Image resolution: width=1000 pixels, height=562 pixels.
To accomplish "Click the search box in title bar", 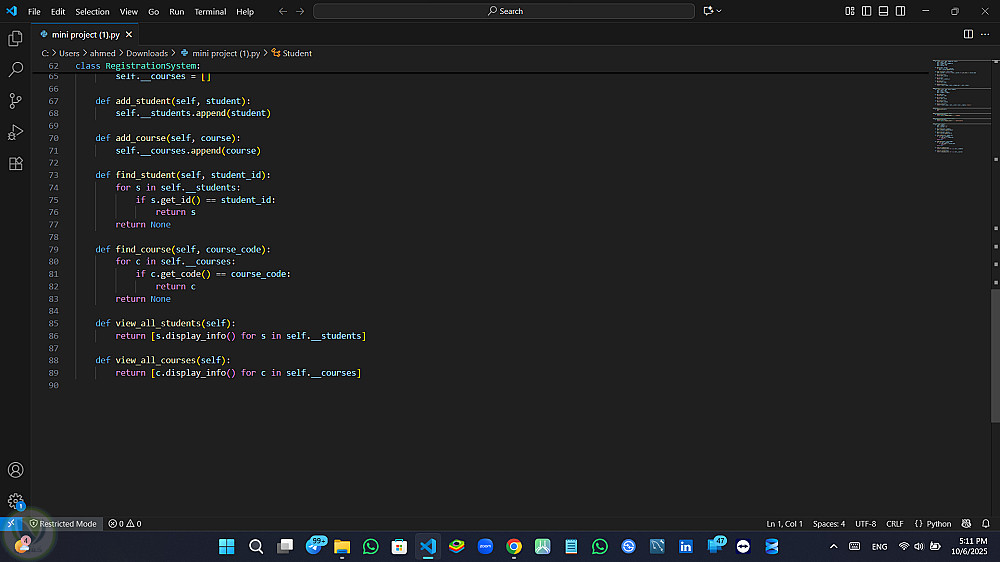I will [x=504, y=11].
